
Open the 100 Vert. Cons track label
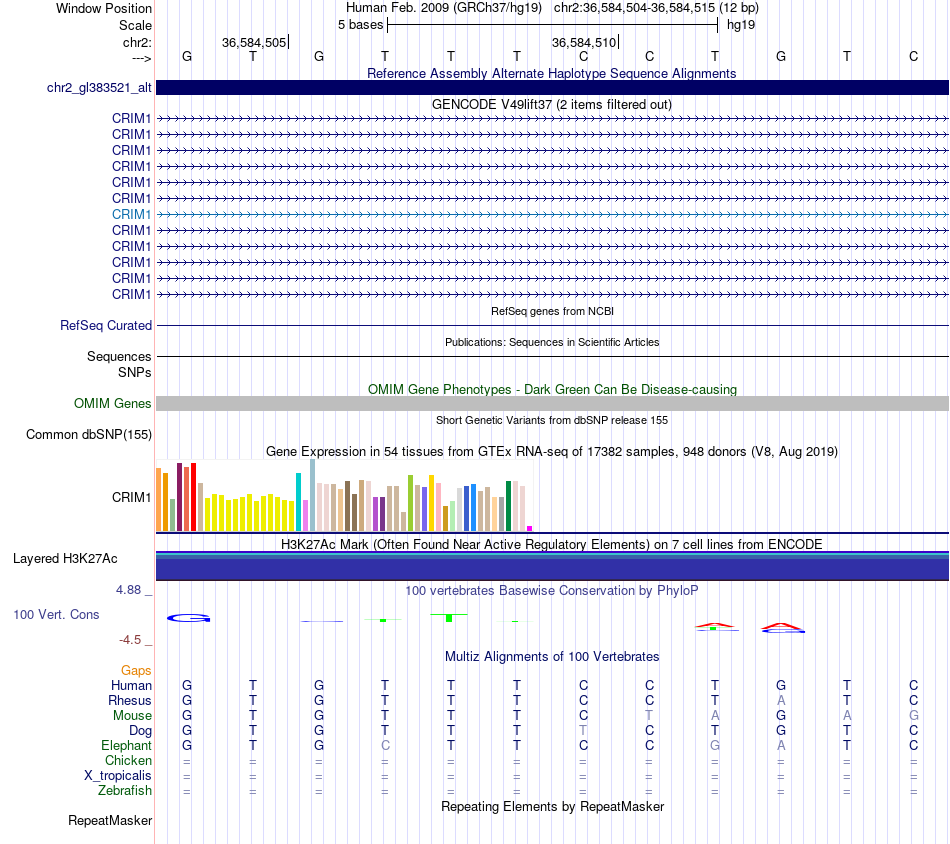point(56,614)
